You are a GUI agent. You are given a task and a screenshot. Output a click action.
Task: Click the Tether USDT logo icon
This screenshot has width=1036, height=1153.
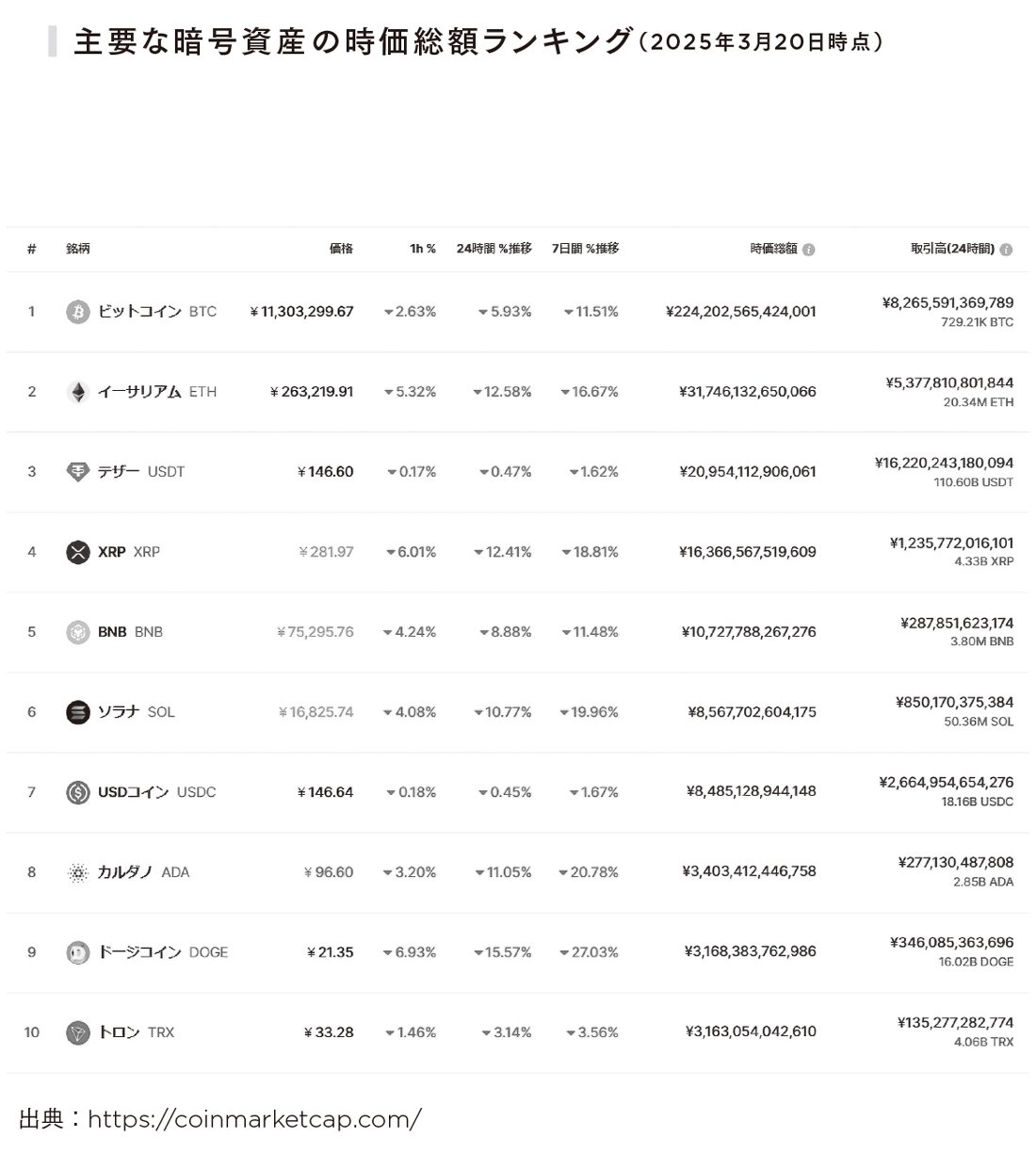click(x=78, y=472)
